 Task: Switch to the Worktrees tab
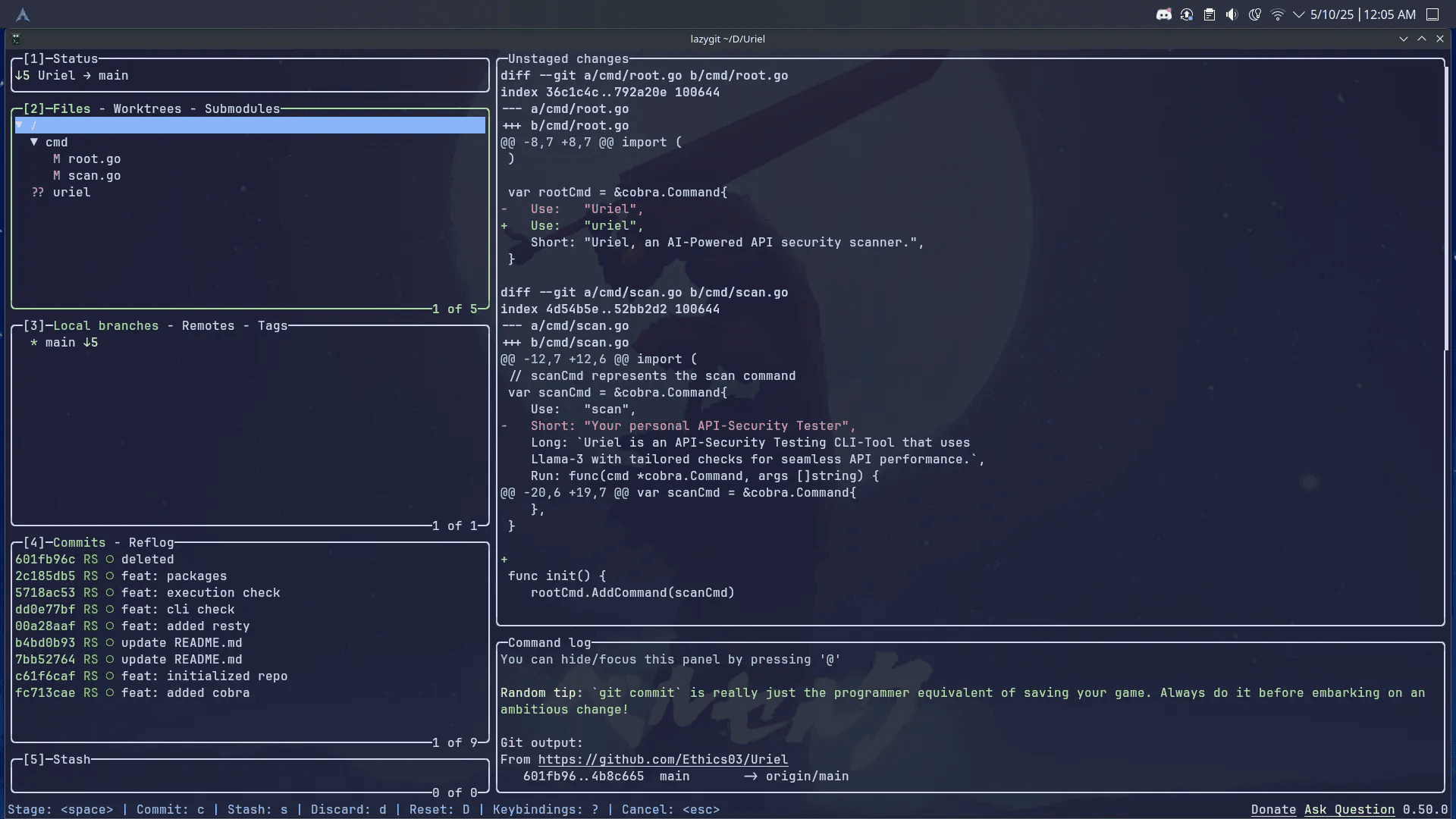(x=147, y=108)
